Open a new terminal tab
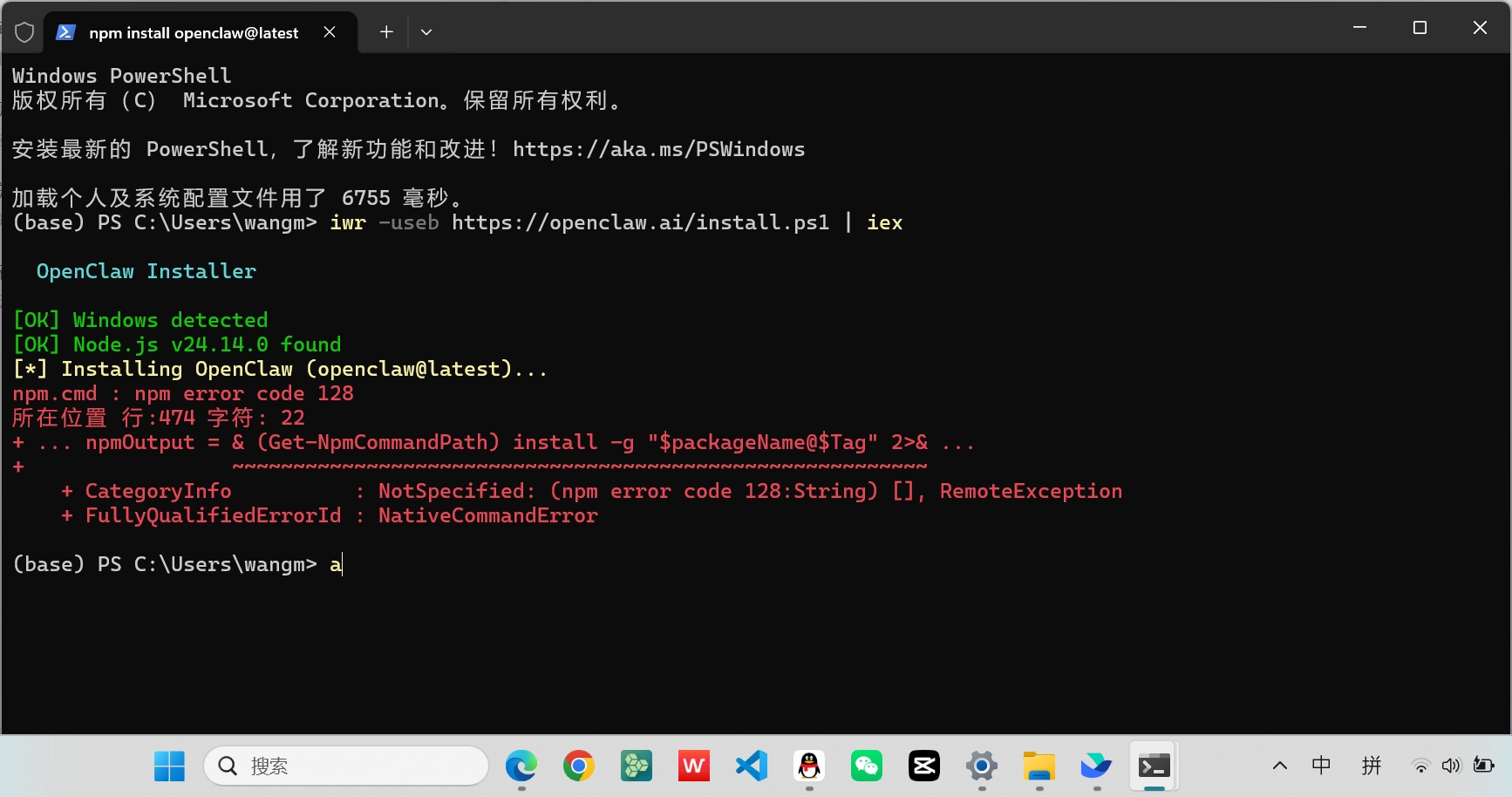The image size is (1512, 797). [x=386, y=32]
